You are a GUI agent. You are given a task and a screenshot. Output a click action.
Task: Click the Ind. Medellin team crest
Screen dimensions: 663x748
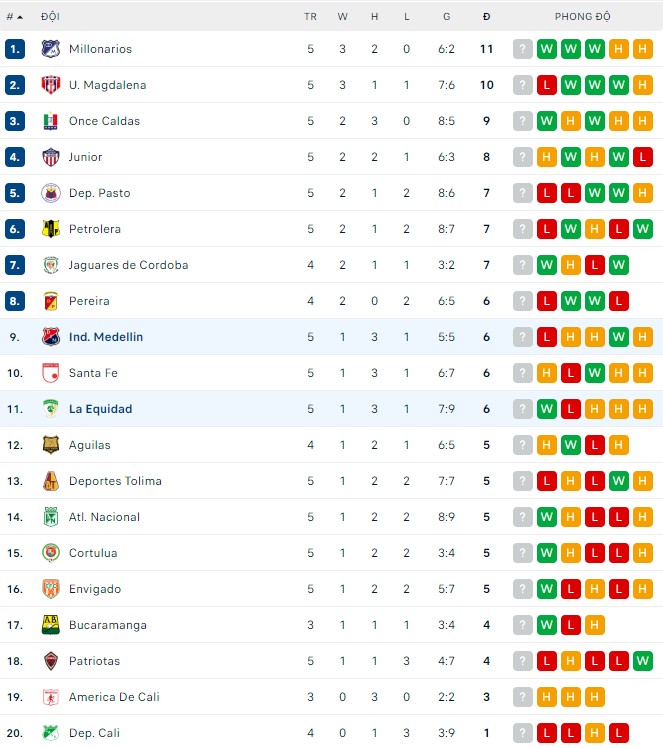[x=50, y=337]
